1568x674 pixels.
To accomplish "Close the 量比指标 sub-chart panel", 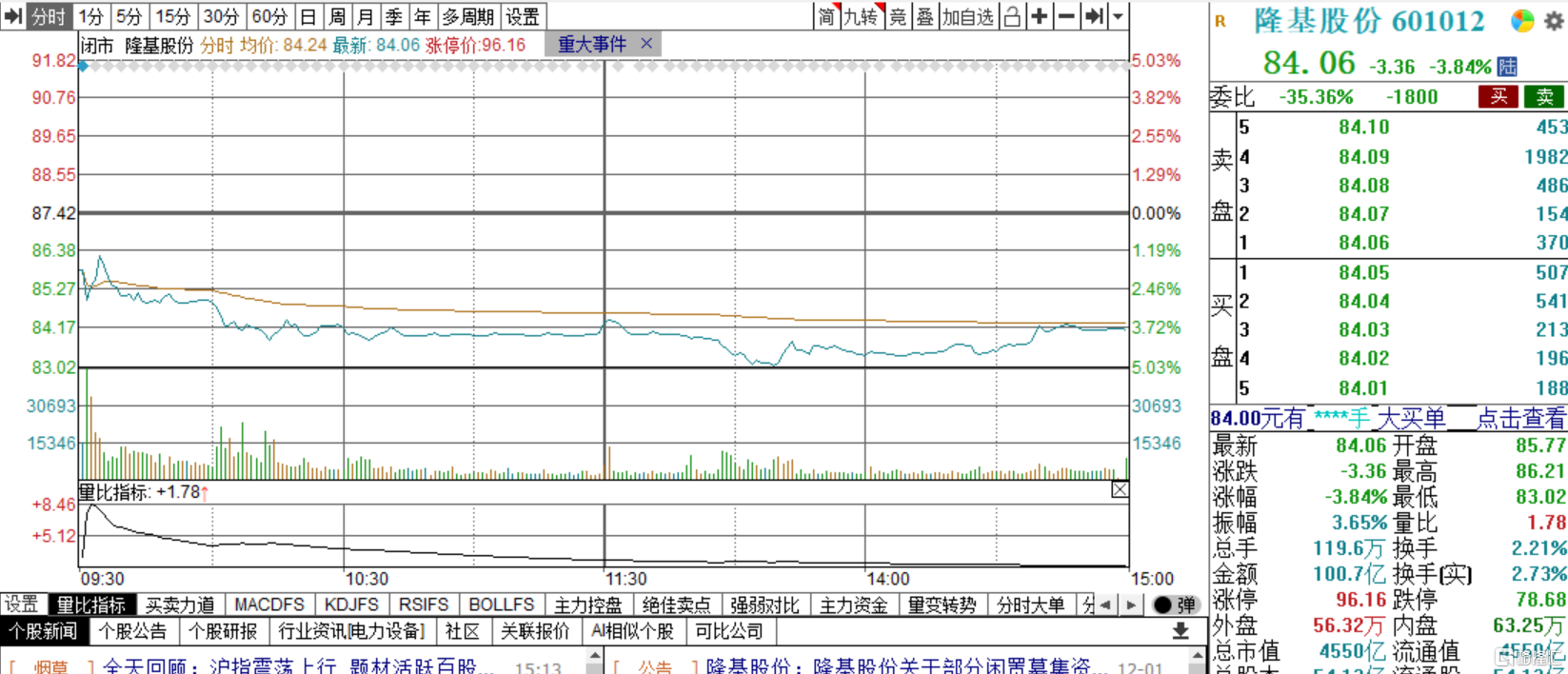I will click(1120, 490).
